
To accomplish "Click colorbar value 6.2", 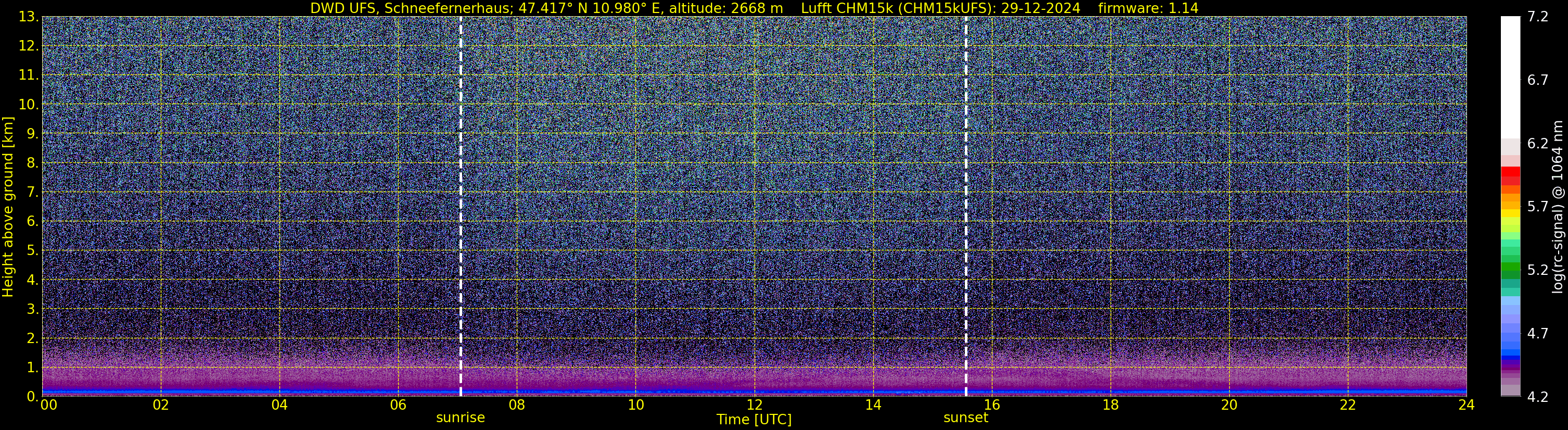I will pos(1538,144).
